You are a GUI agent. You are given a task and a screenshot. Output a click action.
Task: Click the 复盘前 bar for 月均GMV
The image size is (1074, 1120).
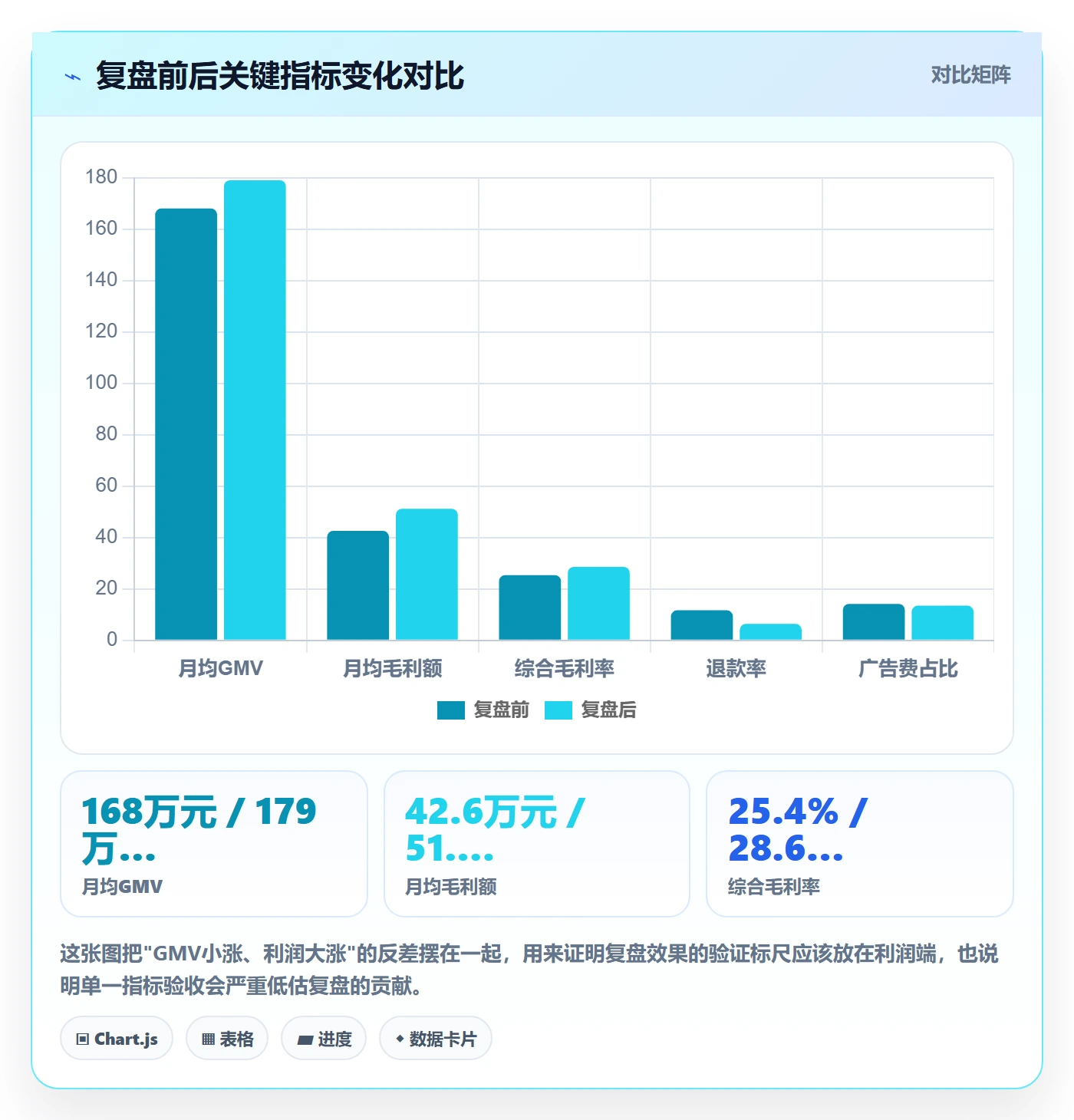[x=186, y=424]
